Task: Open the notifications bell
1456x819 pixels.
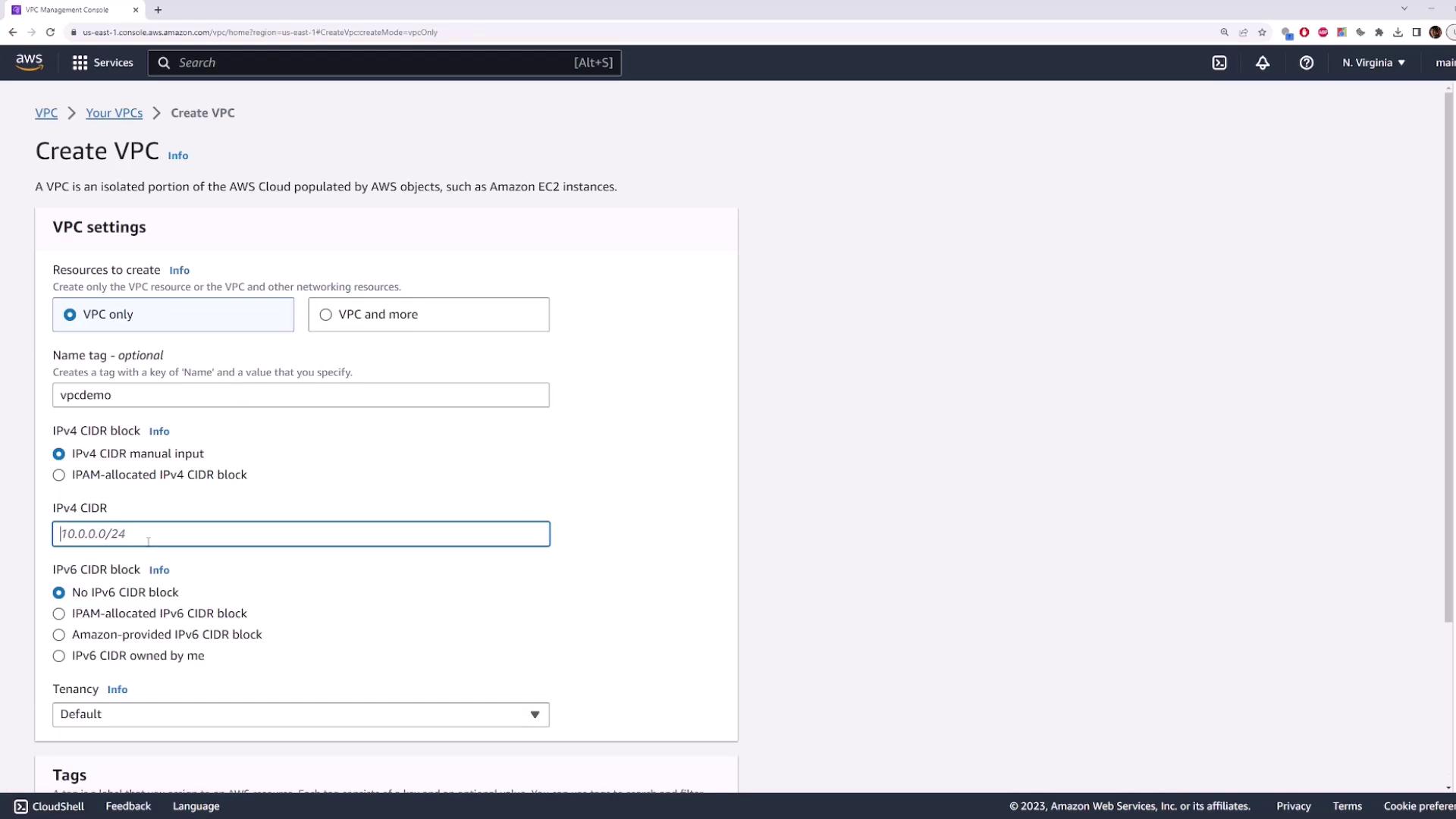Action: tap(1263, 63)
